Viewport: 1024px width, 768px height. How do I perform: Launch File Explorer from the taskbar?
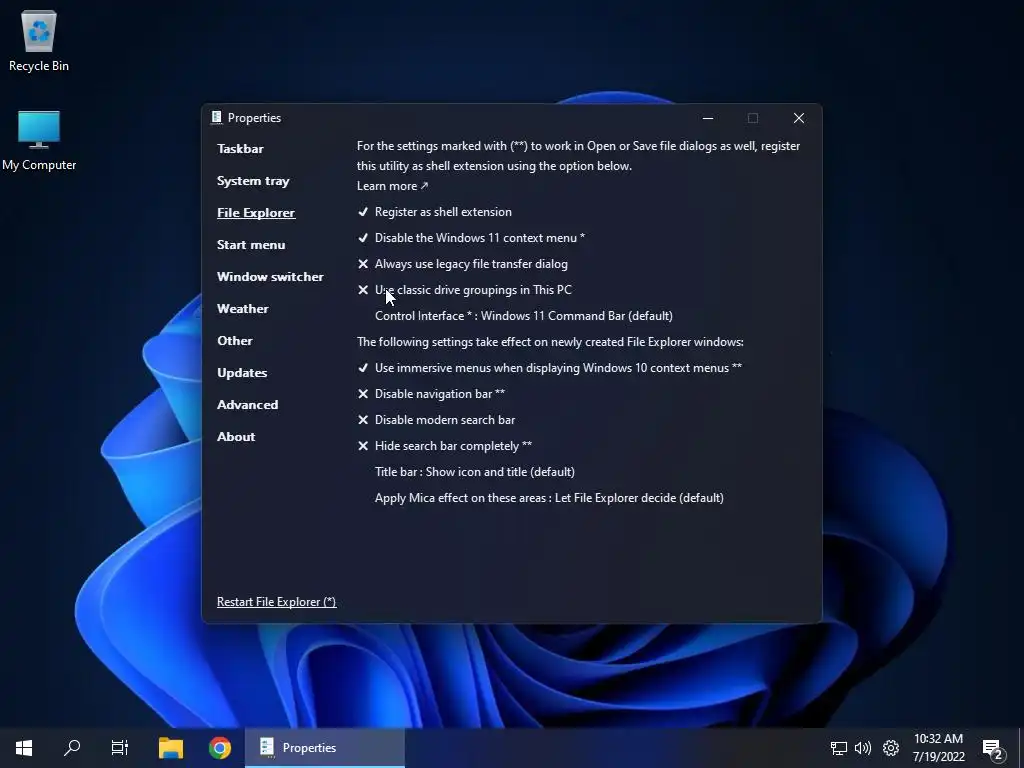point(171,748)
